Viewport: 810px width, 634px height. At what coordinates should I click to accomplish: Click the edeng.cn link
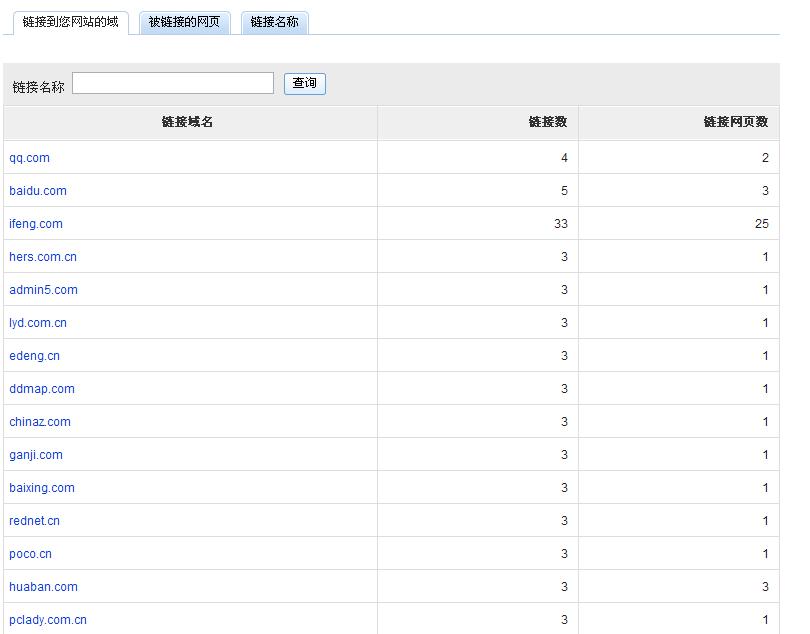pyautogui.click(x=34, y=356)
